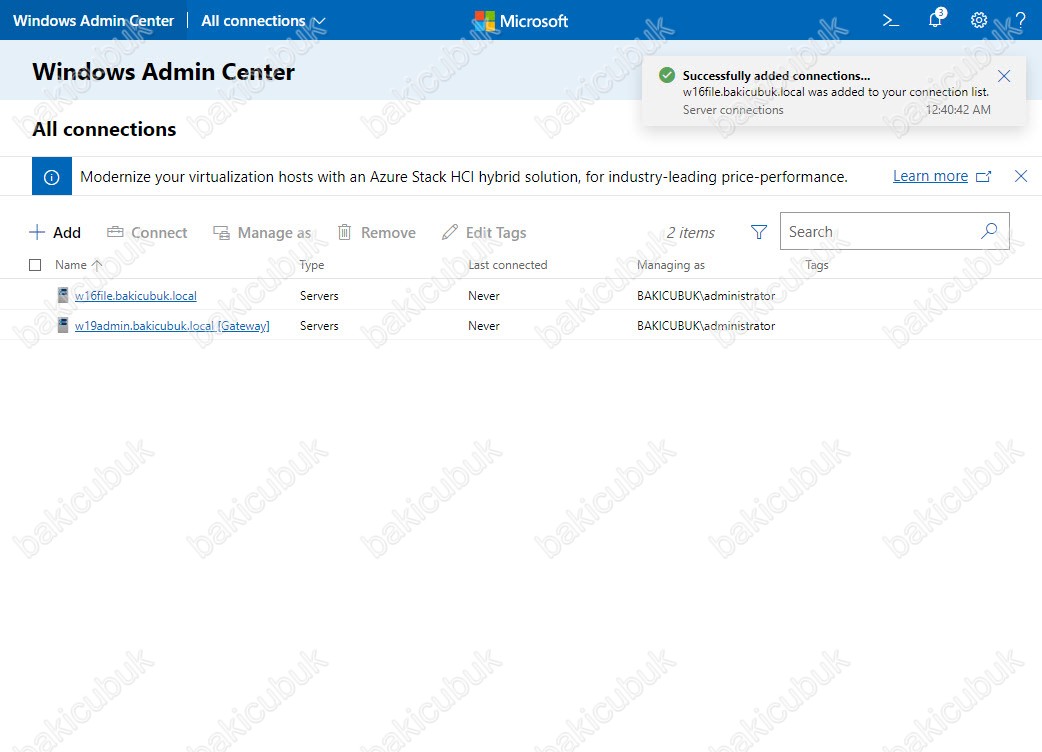This screenshot has width=1042, height=752.
Task: Dismiss the Azure Stack HCI banner
Action: tap(1021, 176)
